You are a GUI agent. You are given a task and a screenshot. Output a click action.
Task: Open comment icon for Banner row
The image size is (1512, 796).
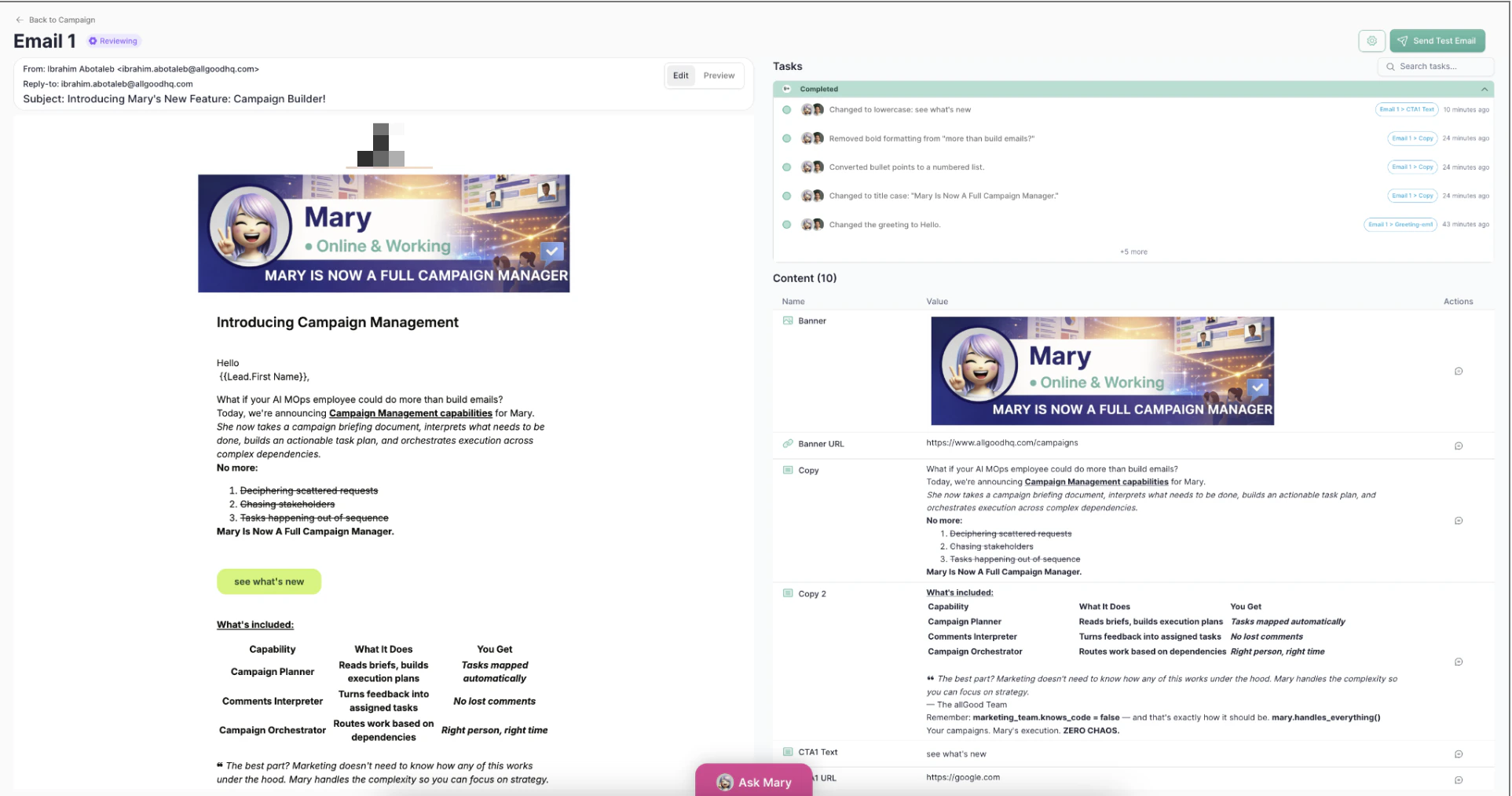pyautogui.click(x=1459, y=371)
